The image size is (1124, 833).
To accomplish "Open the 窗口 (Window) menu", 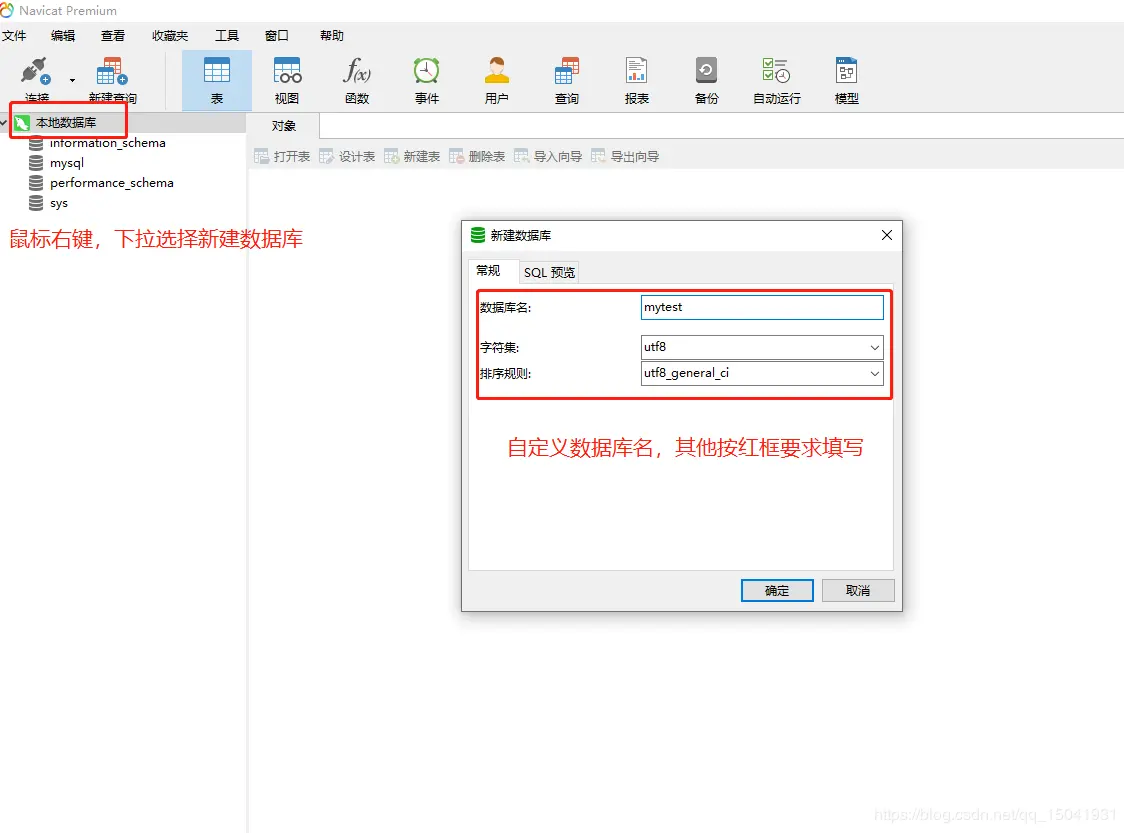I will 277,36.
